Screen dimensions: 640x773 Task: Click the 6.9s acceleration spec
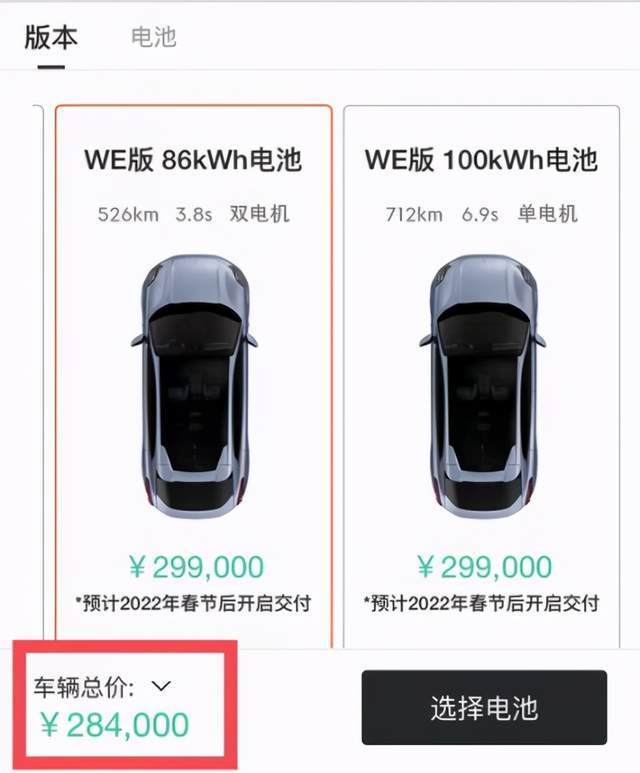(x=480, y=214)
